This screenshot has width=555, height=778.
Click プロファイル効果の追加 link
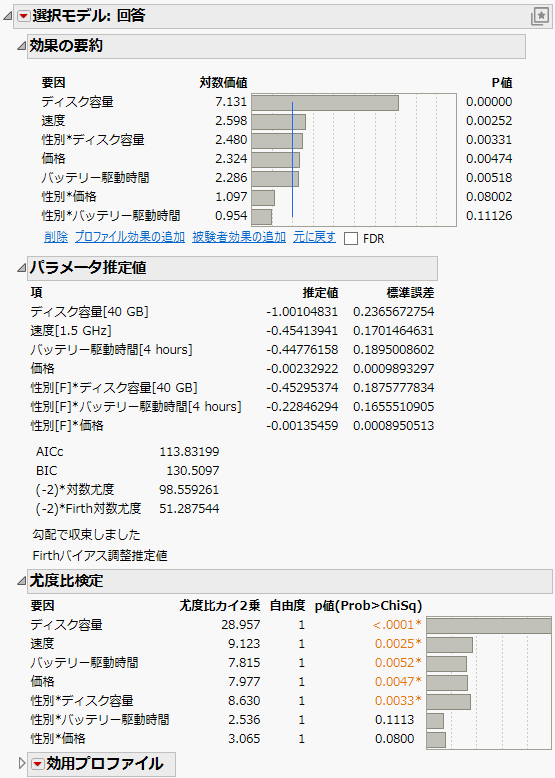130,237
